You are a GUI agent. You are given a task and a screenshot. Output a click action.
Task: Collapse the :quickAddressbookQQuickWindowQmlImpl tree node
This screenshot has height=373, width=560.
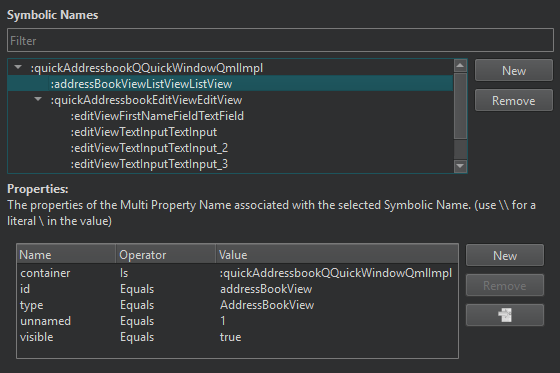(x=18, y=67)
